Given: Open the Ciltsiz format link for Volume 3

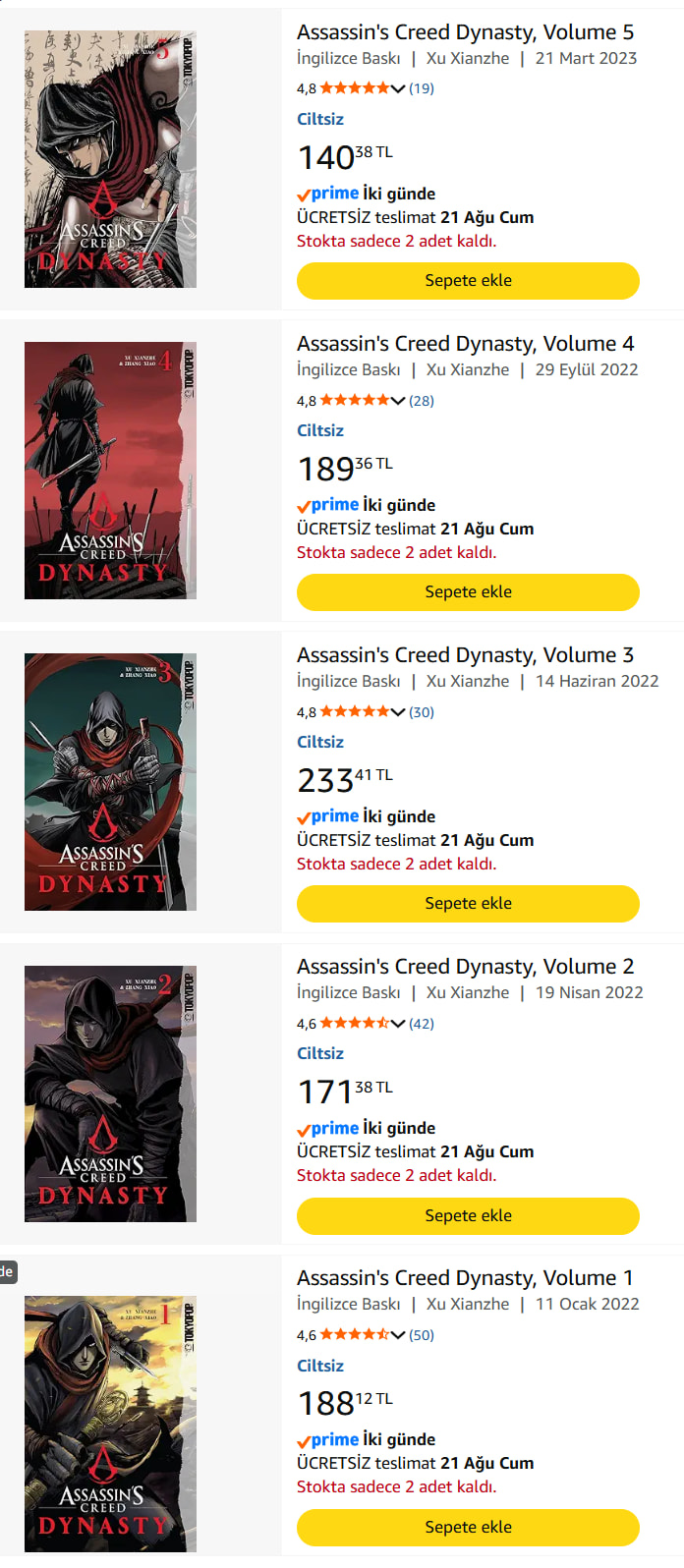Looking at the screenshot, I should [320, 742].
